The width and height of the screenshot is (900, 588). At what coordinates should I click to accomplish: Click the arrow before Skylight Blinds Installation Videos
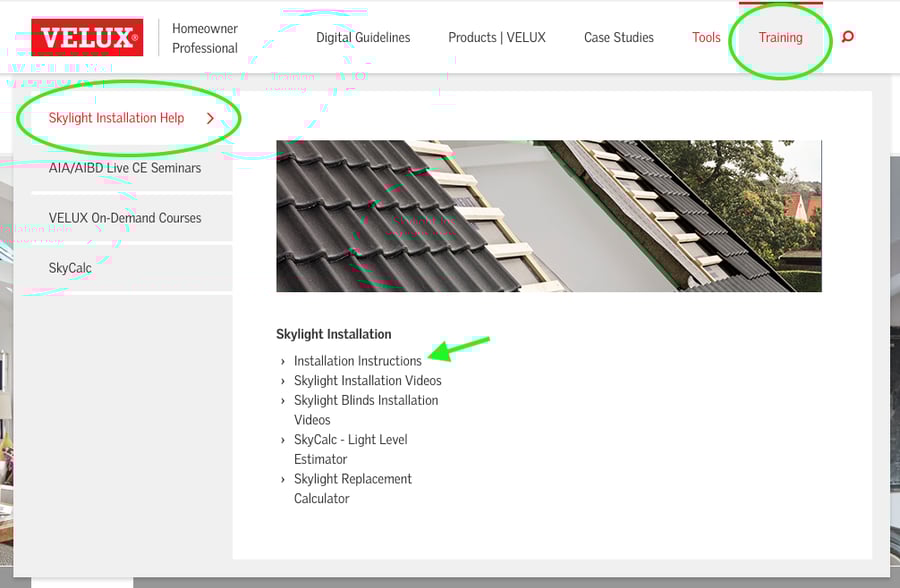tap(283, 400)
